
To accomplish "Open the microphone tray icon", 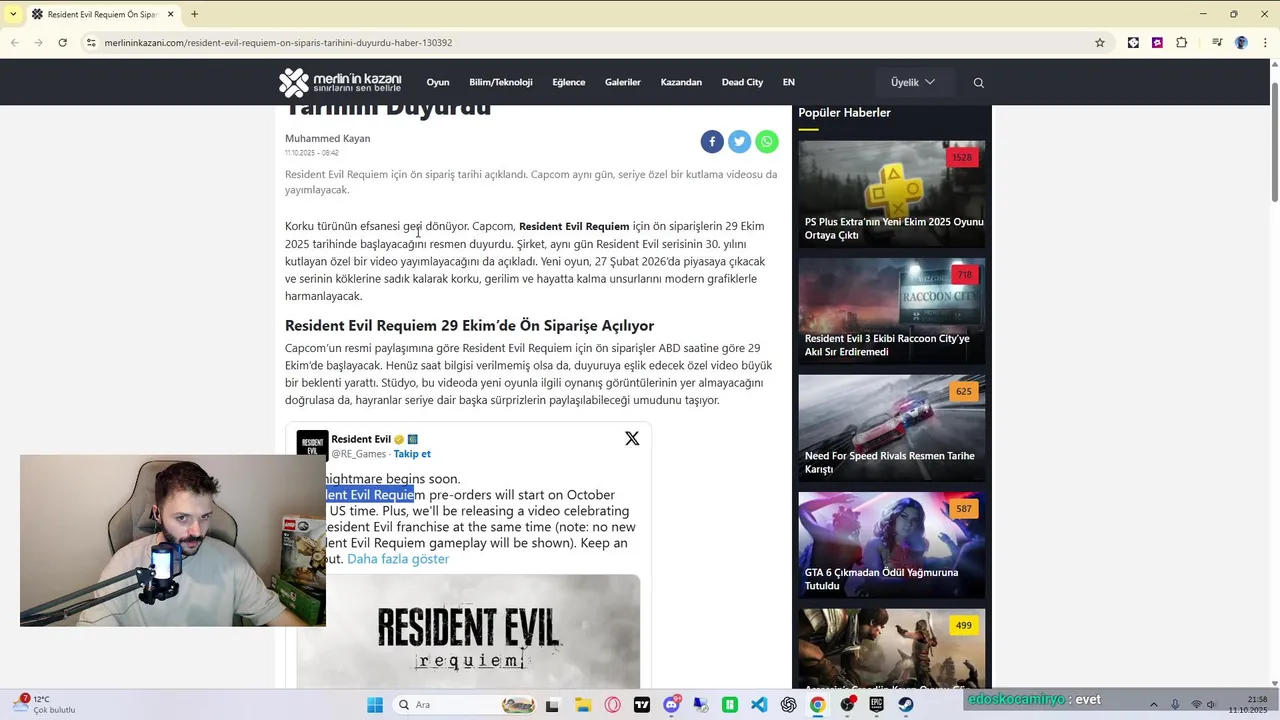I will coord(1175,705).
